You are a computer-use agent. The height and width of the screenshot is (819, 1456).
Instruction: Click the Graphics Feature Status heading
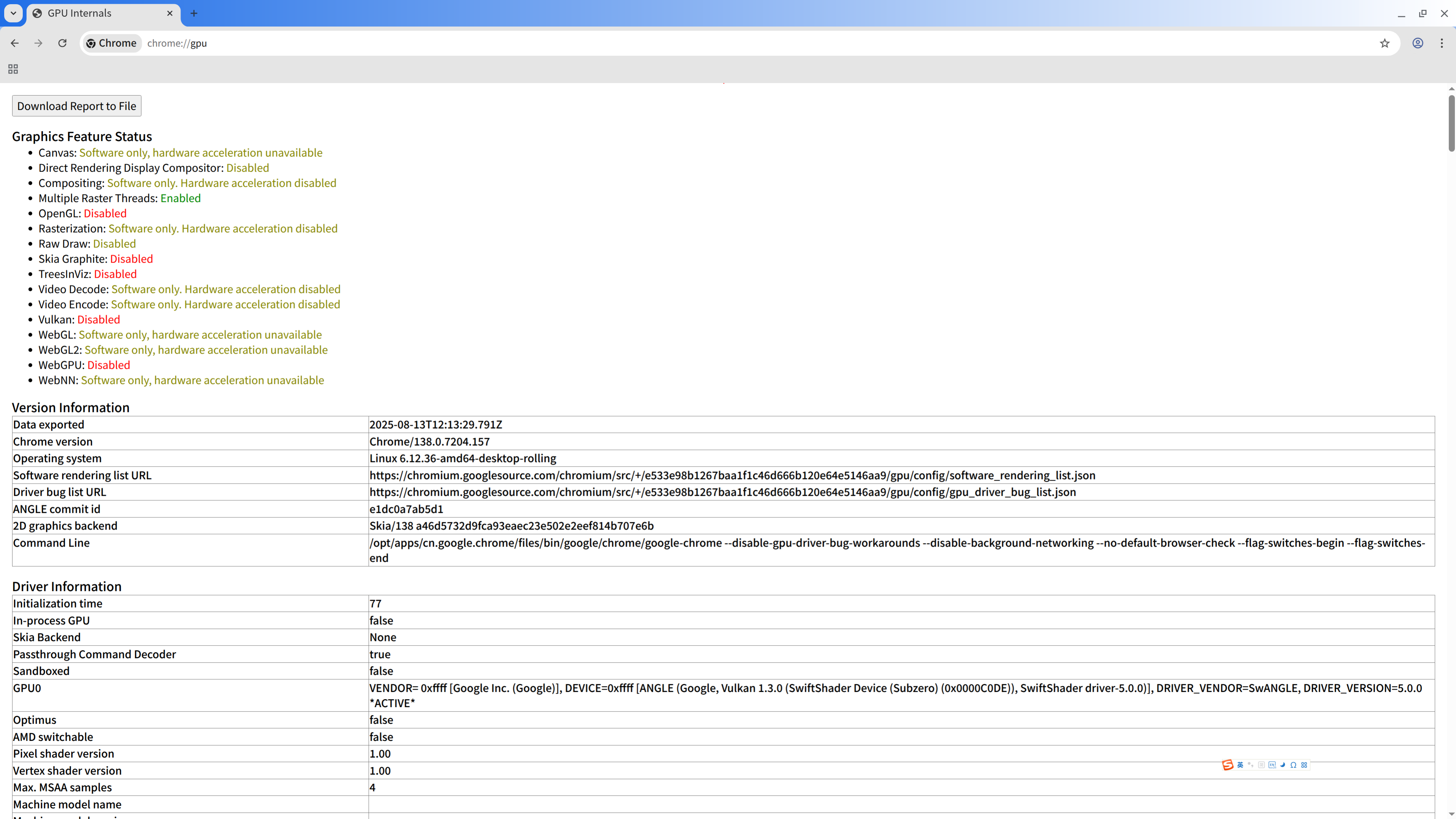tap(82, 136)
